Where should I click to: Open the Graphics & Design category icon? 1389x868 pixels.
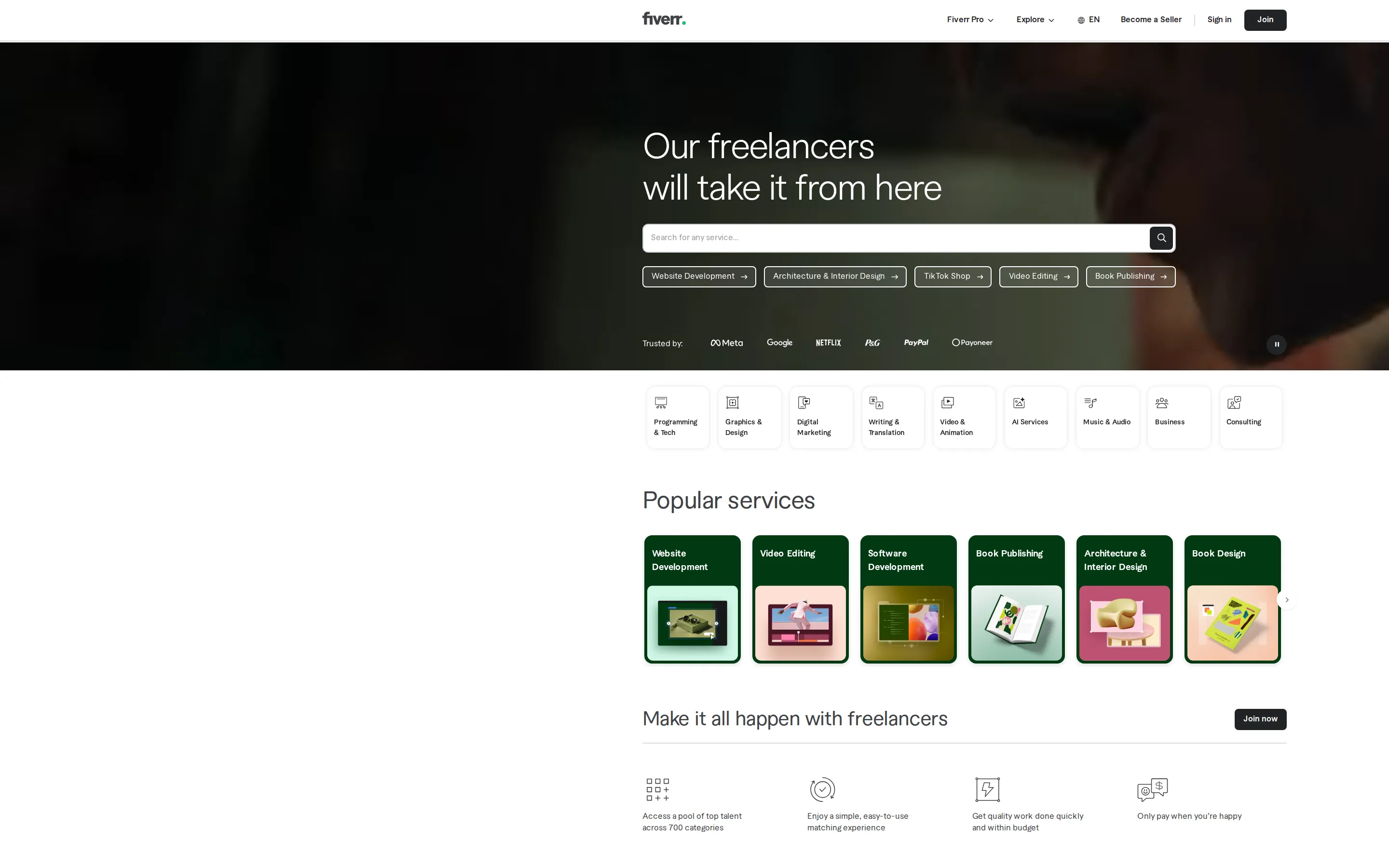(x=733, y=403)
